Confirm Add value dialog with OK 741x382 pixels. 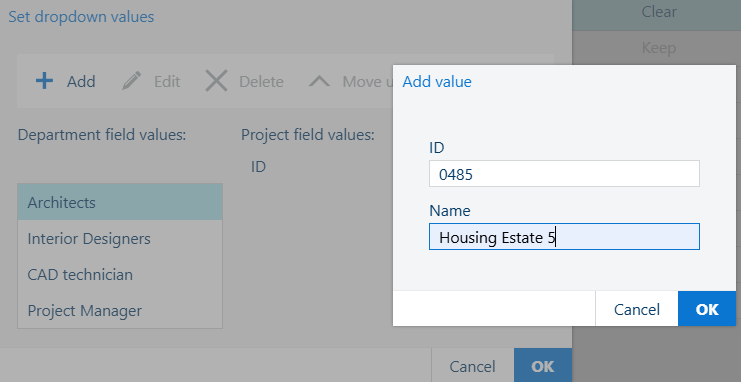(x=707, y=309)
